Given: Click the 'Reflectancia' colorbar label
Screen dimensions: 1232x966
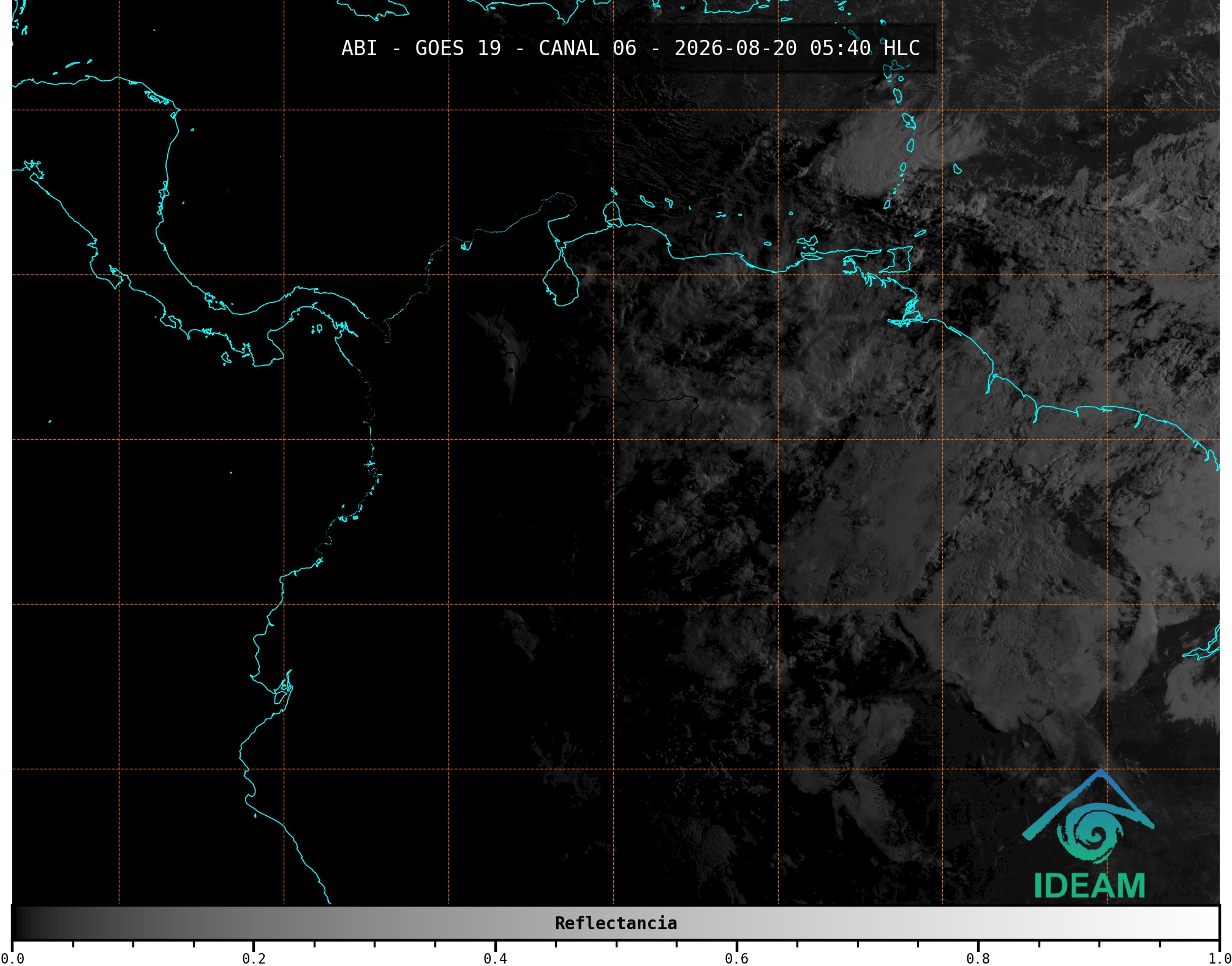Looking at the screenshot, I should click(x=616, y=923).
